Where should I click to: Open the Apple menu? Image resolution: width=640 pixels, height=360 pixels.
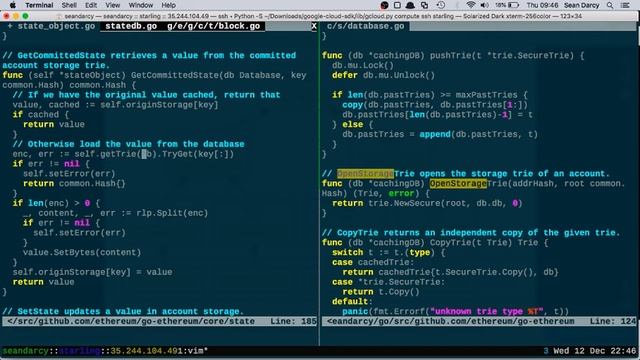pos(13,5)
